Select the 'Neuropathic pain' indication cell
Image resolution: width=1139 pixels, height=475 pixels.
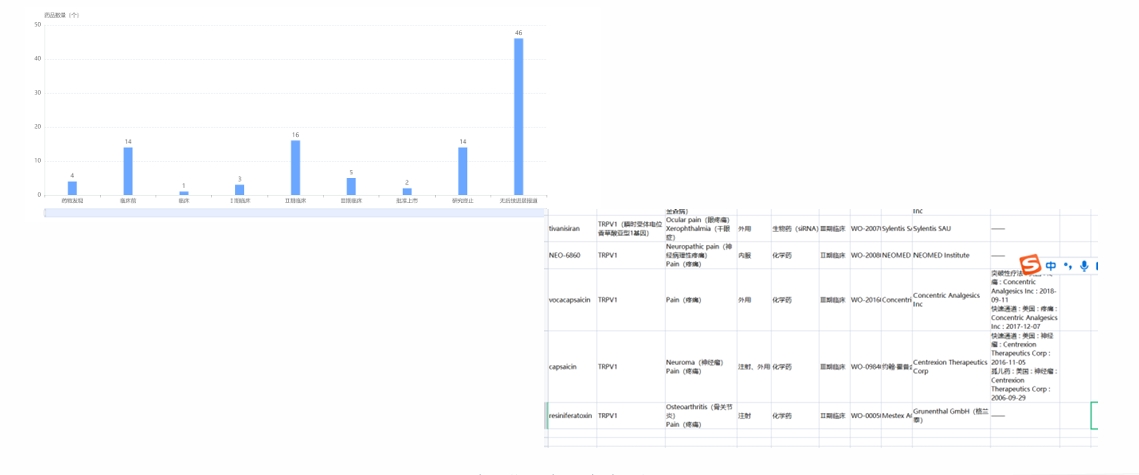point(700,255)
